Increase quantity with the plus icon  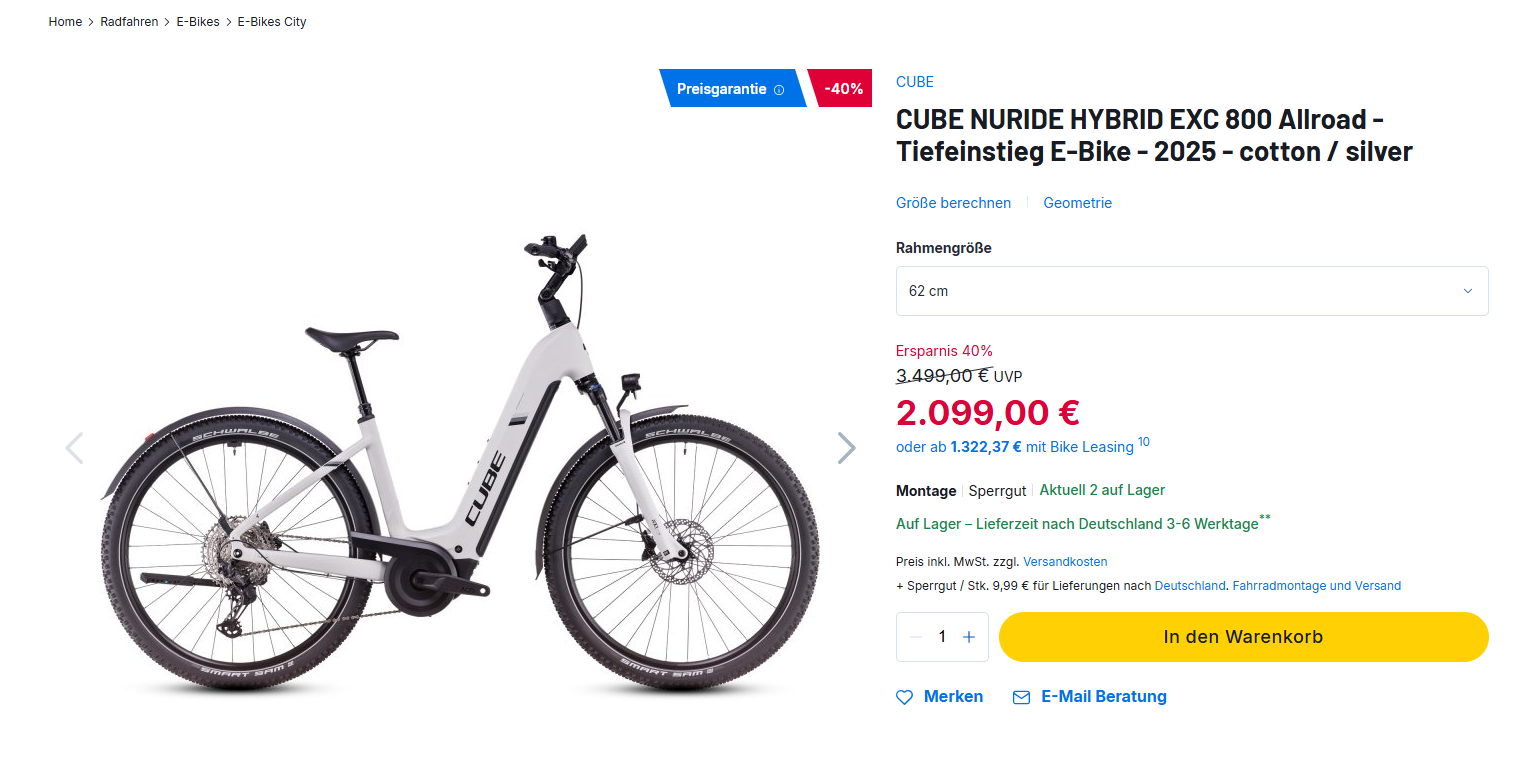coord(968,637)
